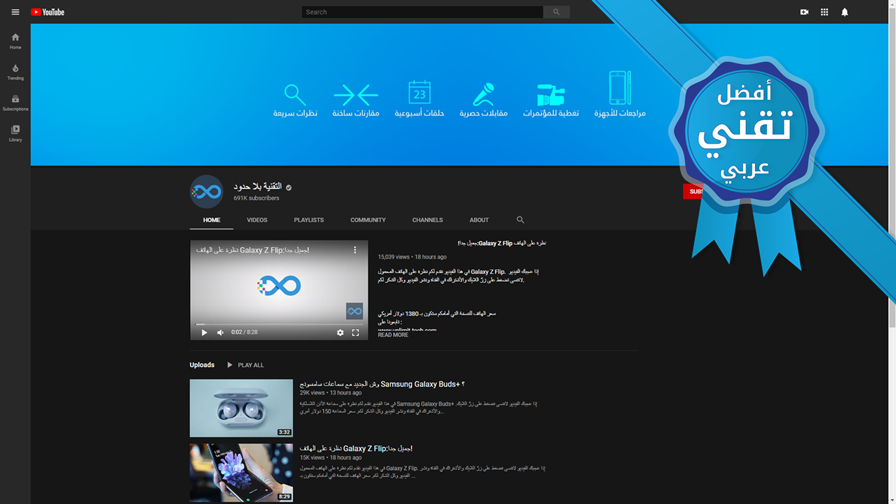
Task: Open Trending in the sidebar
Action: pyautogui.click(x=15, y=72)
